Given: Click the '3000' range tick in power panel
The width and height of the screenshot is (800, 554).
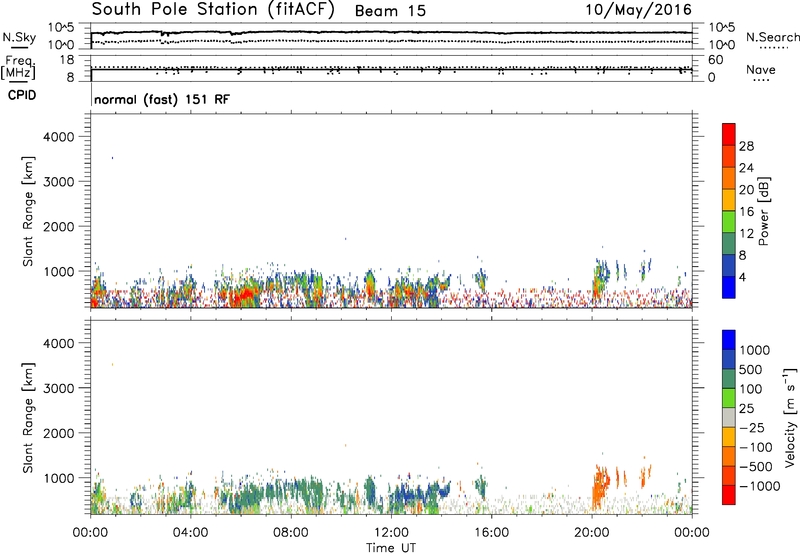Looking at the screenshot, I should click(58, 182).
